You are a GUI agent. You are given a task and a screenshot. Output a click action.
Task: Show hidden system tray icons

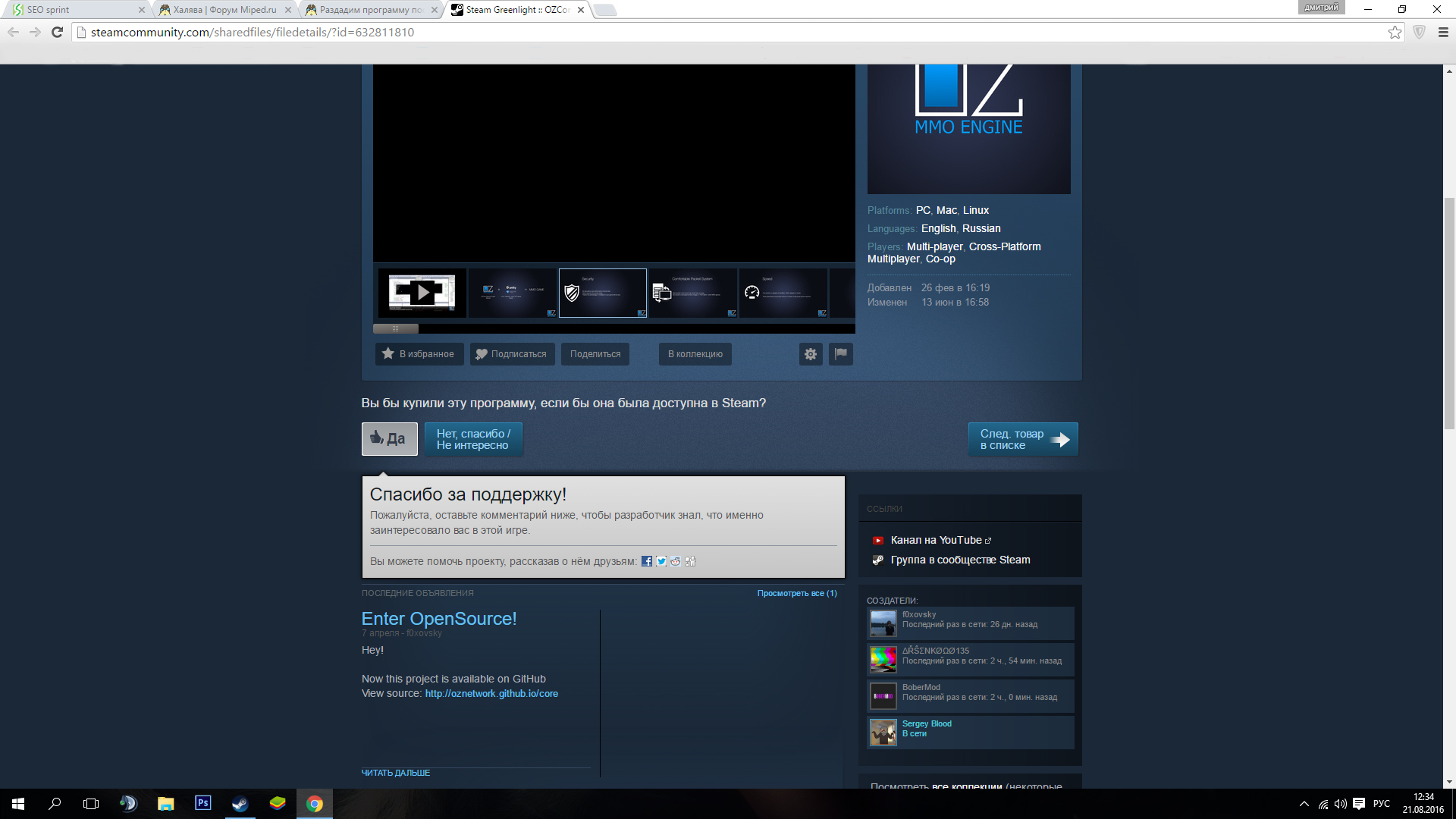tap(1304, 804)
